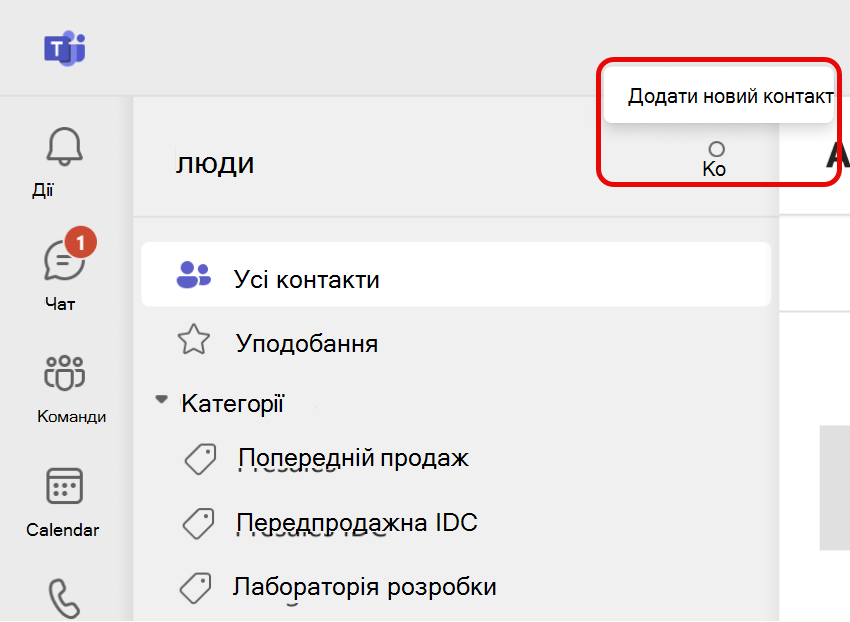Click the tag icon for Попередній продаж
The height and width of the screenshot is (622, 850).
click(200, 459)
